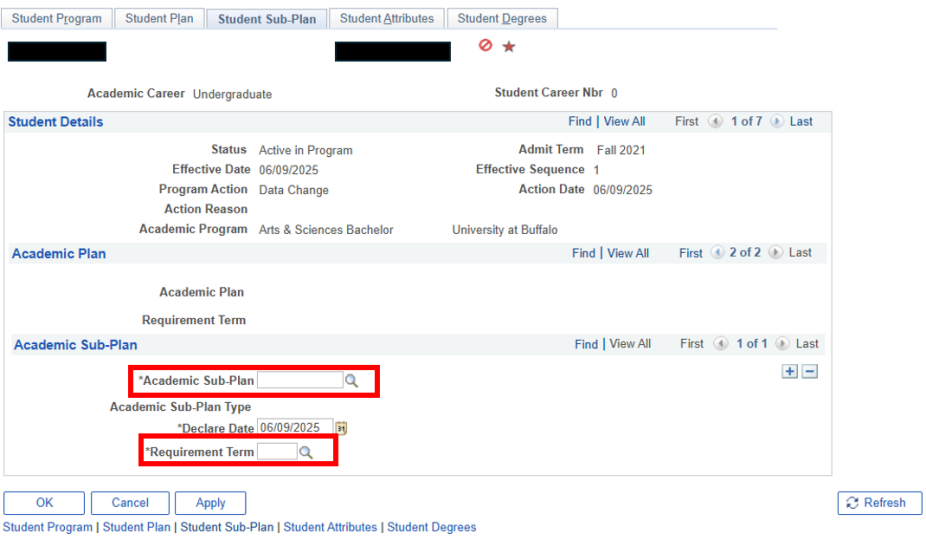
Task: Add a new Academic Sub-Plan row
Action: click(x=790, y=372)
